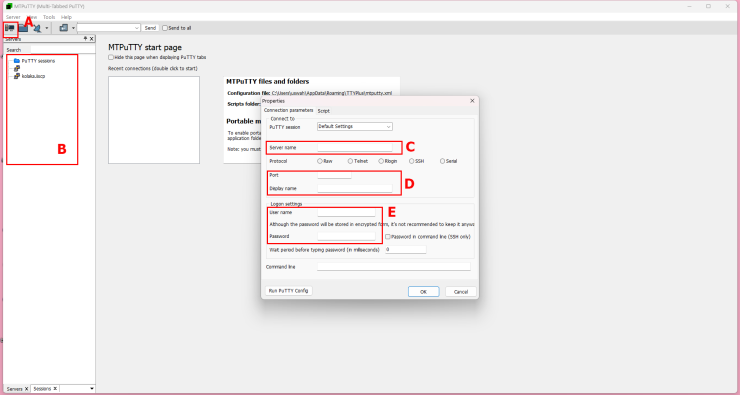Close the Servers bottom tab

point(26,388)
